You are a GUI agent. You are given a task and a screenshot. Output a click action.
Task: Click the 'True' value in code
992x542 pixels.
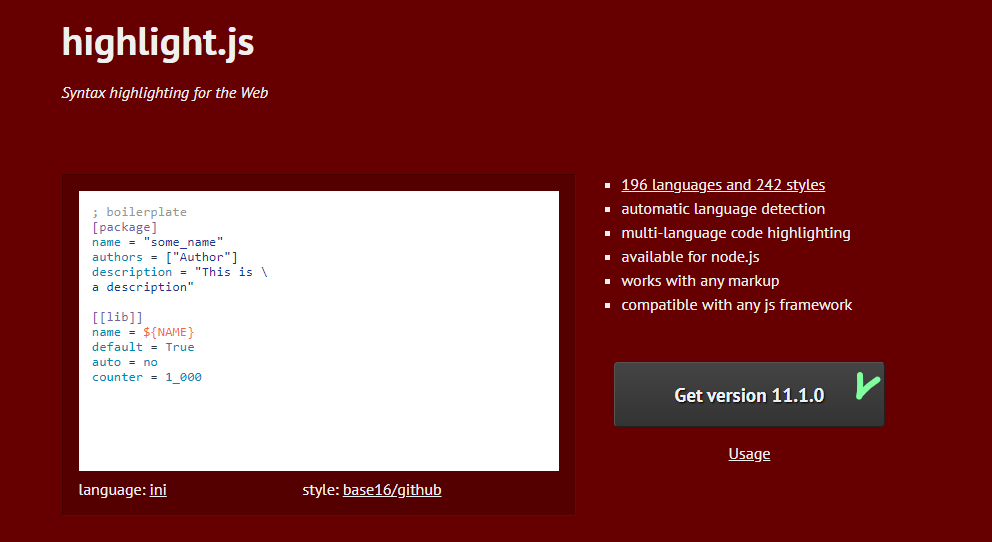tap(180, 347)
